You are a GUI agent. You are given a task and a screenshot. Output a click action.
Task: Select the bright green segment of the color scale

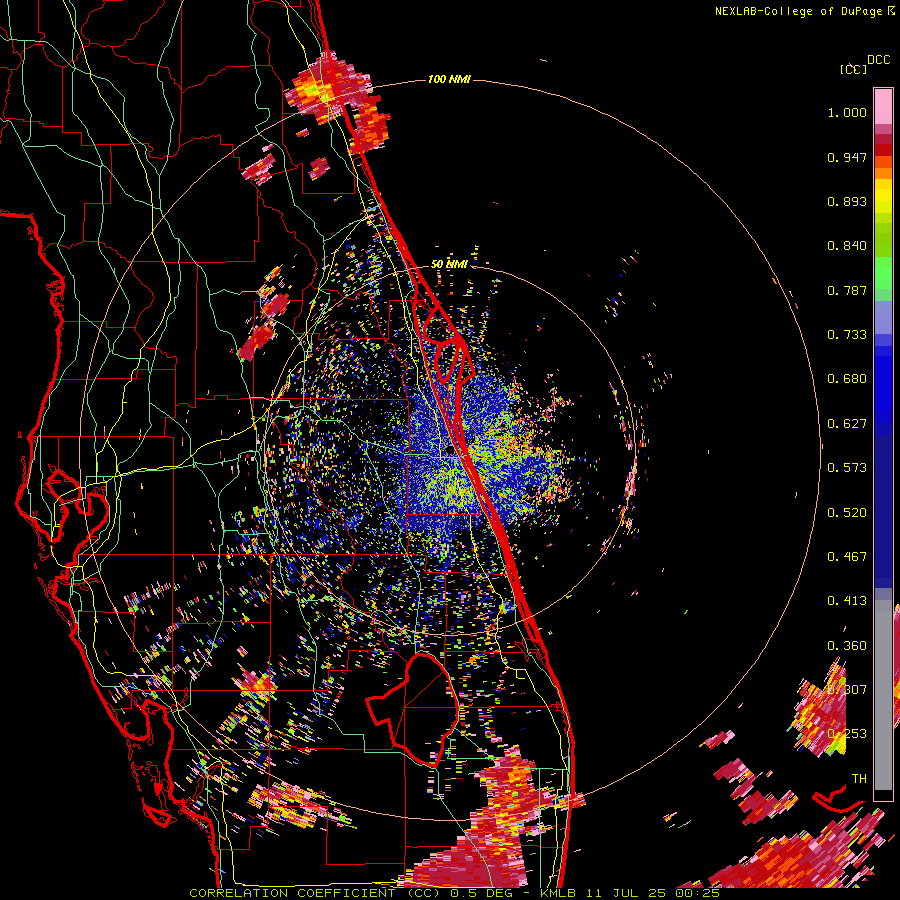(x=883, y=273)
